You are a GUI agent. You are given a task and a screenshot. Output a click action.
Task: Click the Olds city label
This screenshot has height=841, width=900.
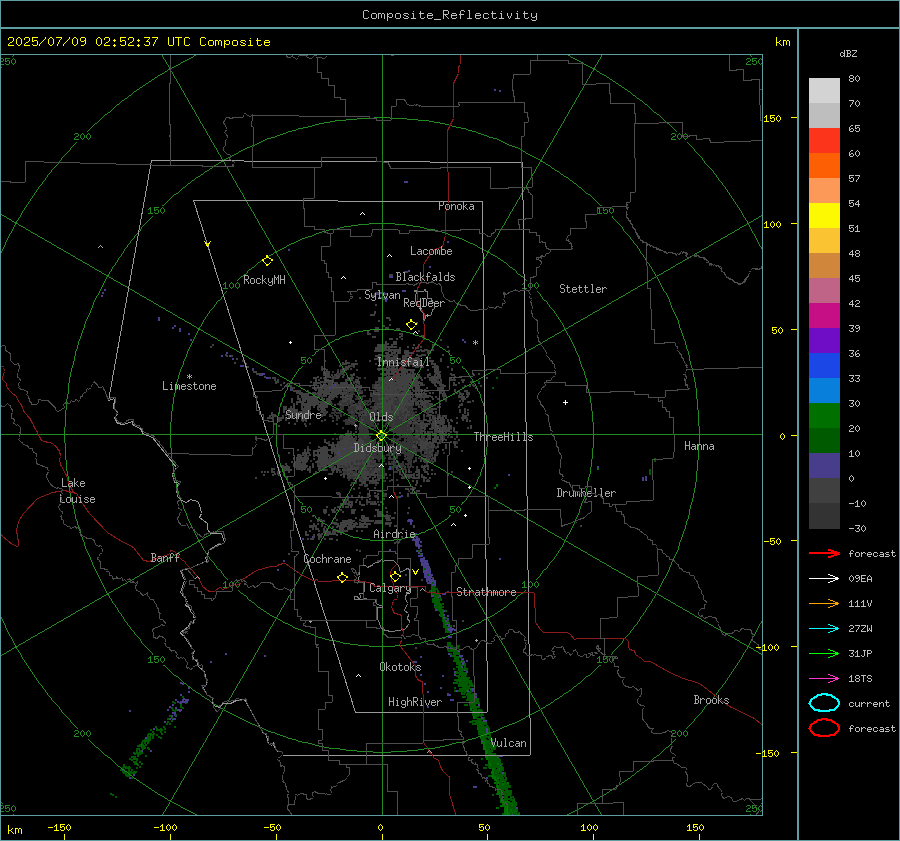381,417
